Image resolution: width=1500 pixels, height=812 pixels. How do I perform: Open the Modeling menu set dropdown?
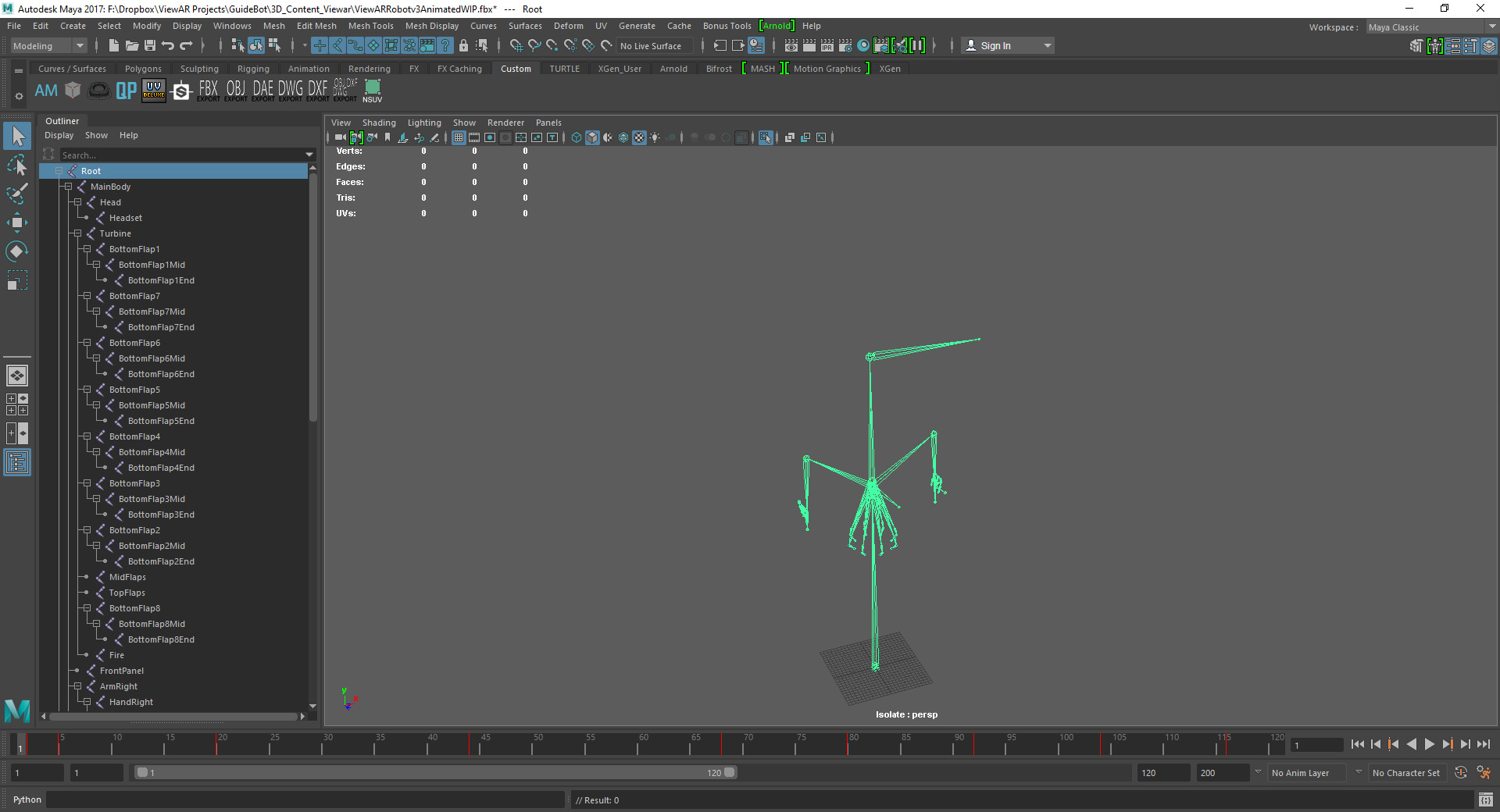click(x=48, y=46)
